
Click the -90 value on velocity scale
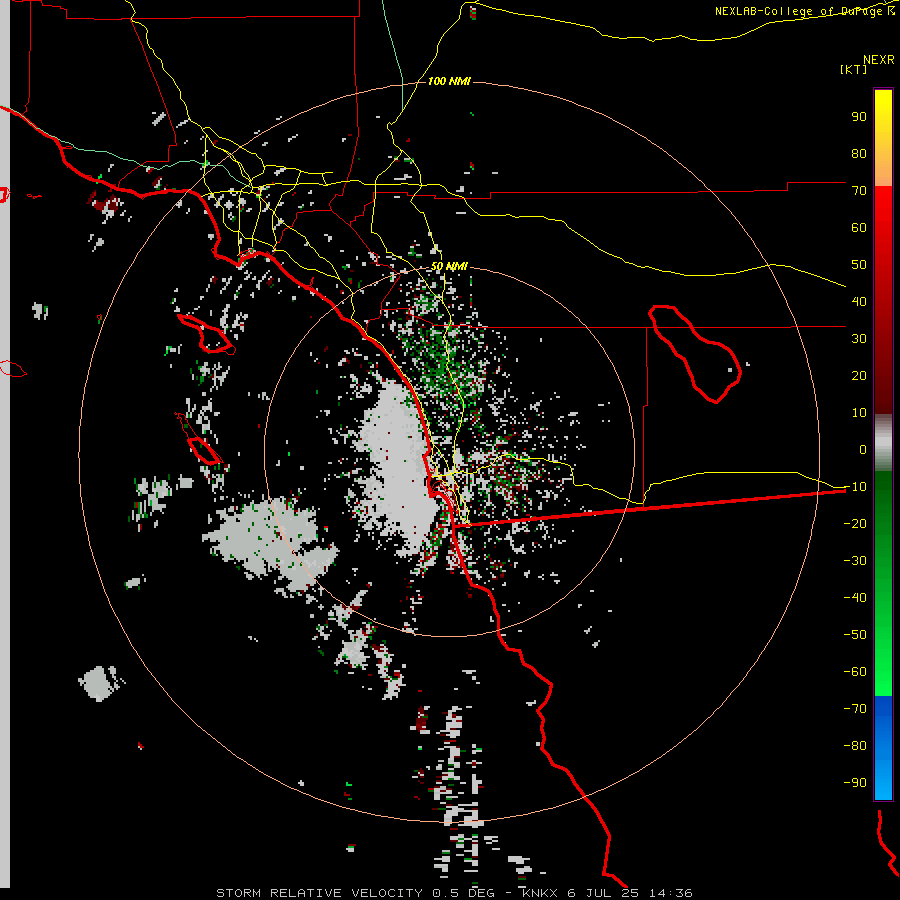[x=855, y=783]
